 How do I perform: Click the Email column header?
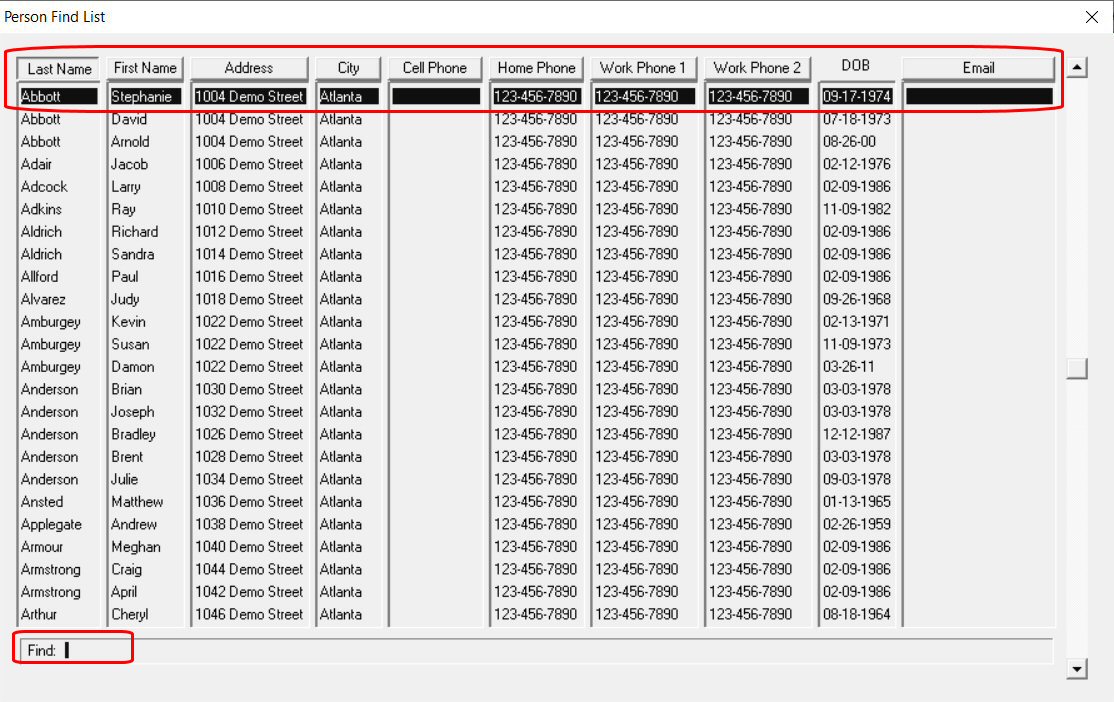(978, 68)
